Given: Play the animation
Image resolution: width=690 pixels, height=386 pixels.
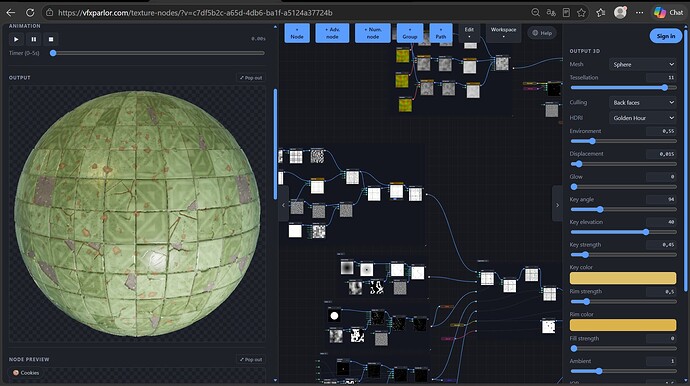Looking at the screenshot, I should (16, 39).
